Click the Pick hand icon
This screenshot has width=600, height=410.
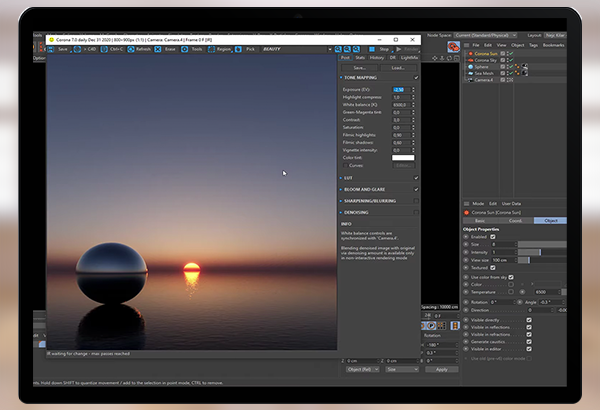(238, 49)
